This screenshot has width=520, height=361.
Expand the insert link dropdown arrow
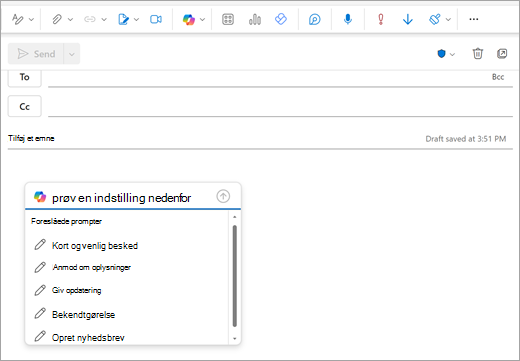click(104, 20)
